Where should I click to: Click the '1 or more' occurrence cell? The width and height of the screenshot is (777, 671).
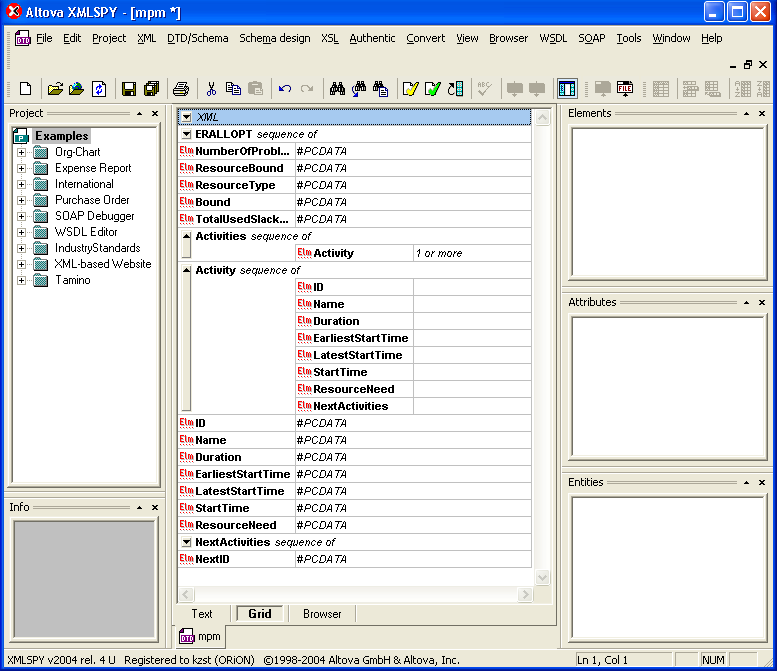pyautogui.click(x=472, y=253)
